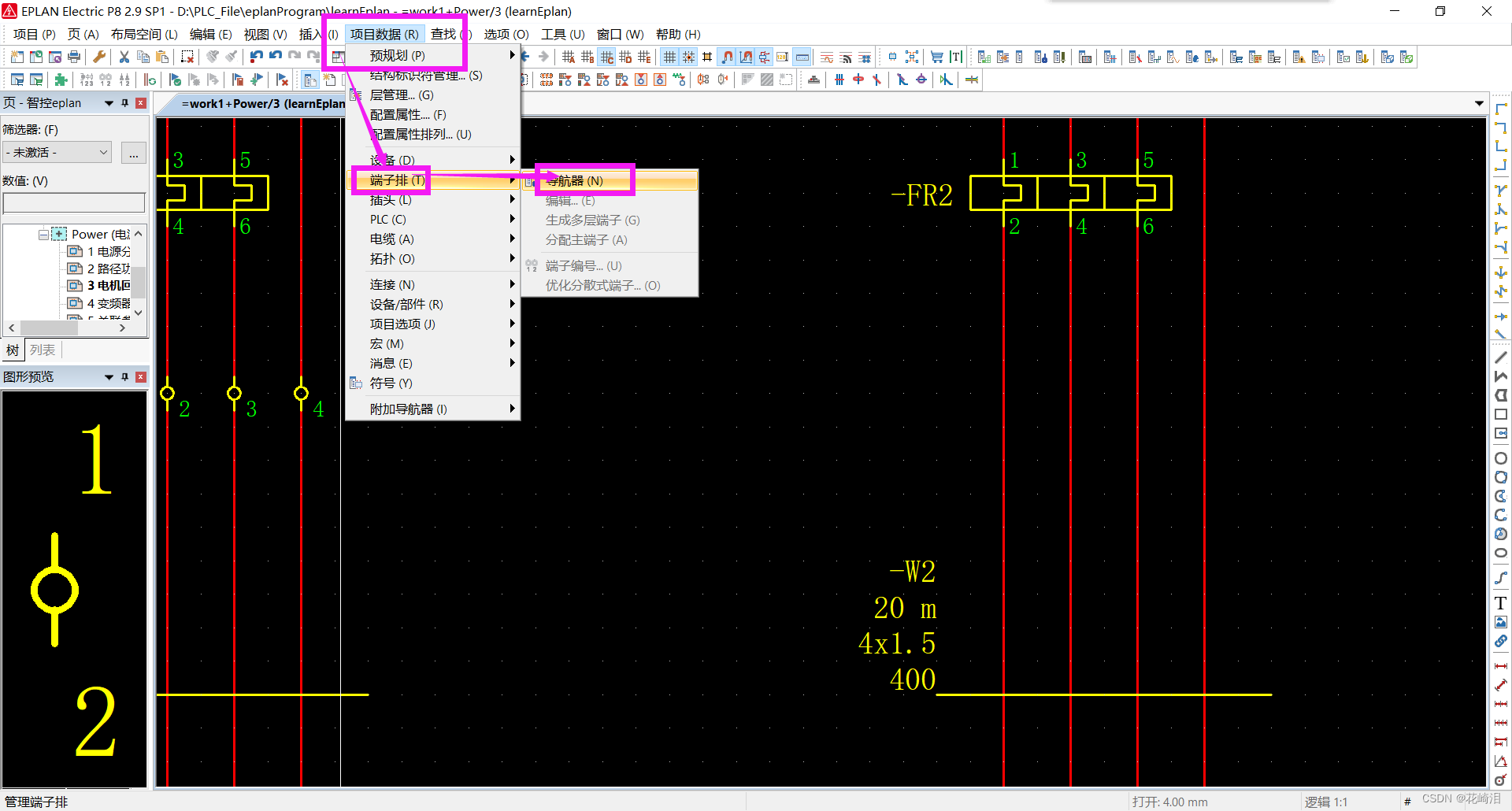Select the rectangle drawing tool on right
This screenshot has width=1512, height=811.
[1501, 414]
